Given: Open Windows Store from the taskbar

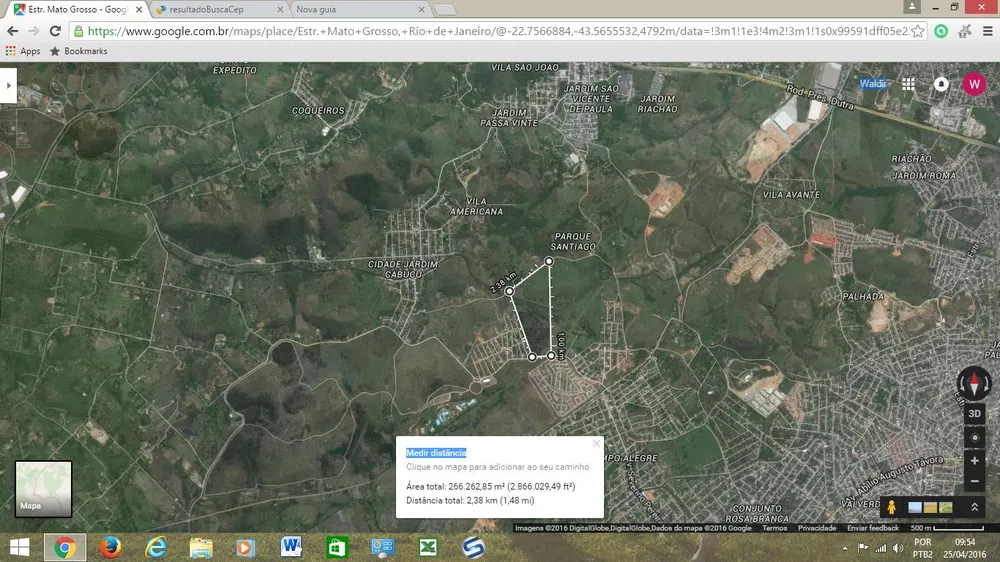Looking at the screenshot, I should click(x=337, y=547).
